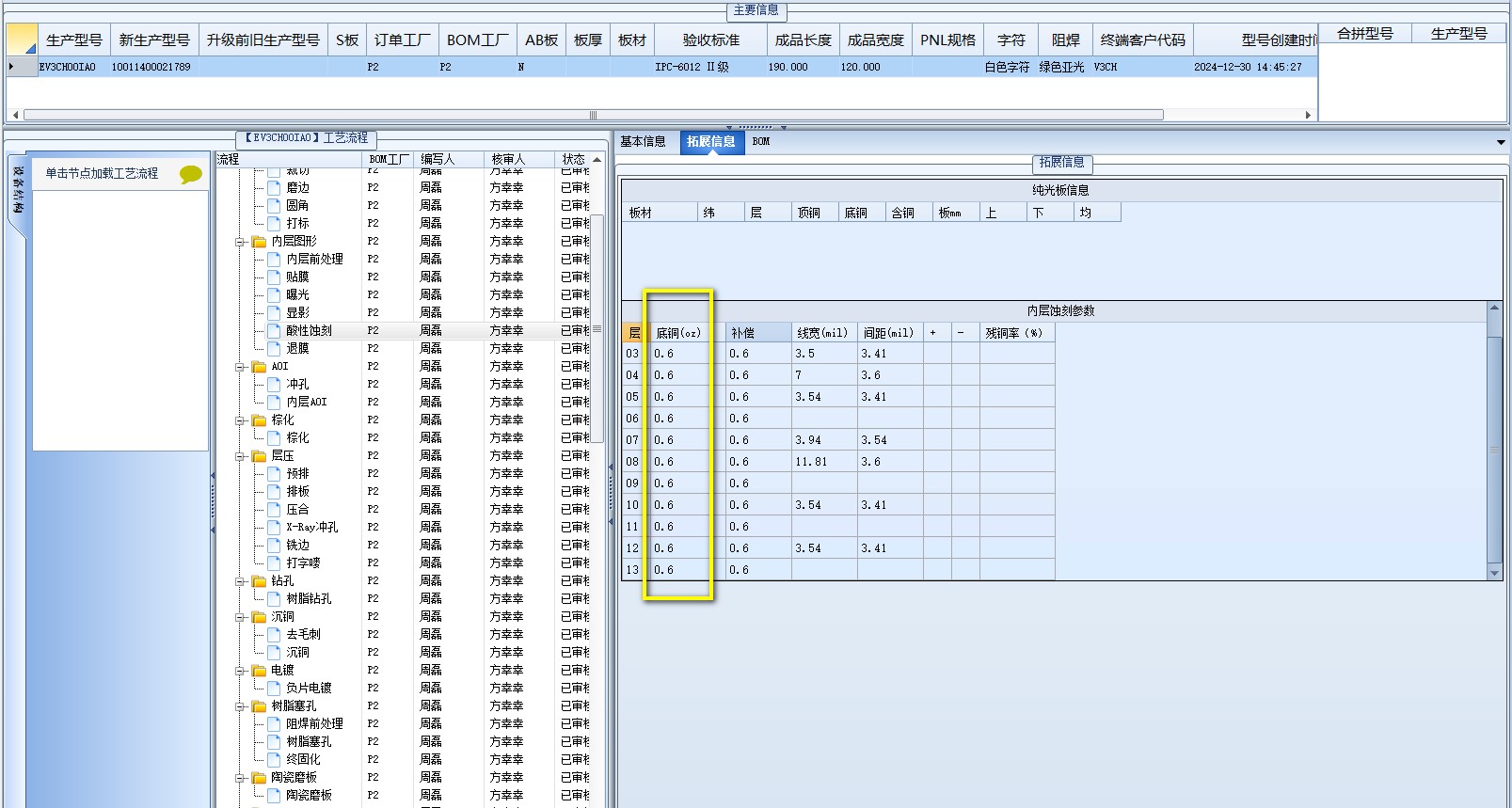The height and width of the screenshot is (808, 1512).
Task: Click the page icon beside 退膜
Action: click(274, 349)
